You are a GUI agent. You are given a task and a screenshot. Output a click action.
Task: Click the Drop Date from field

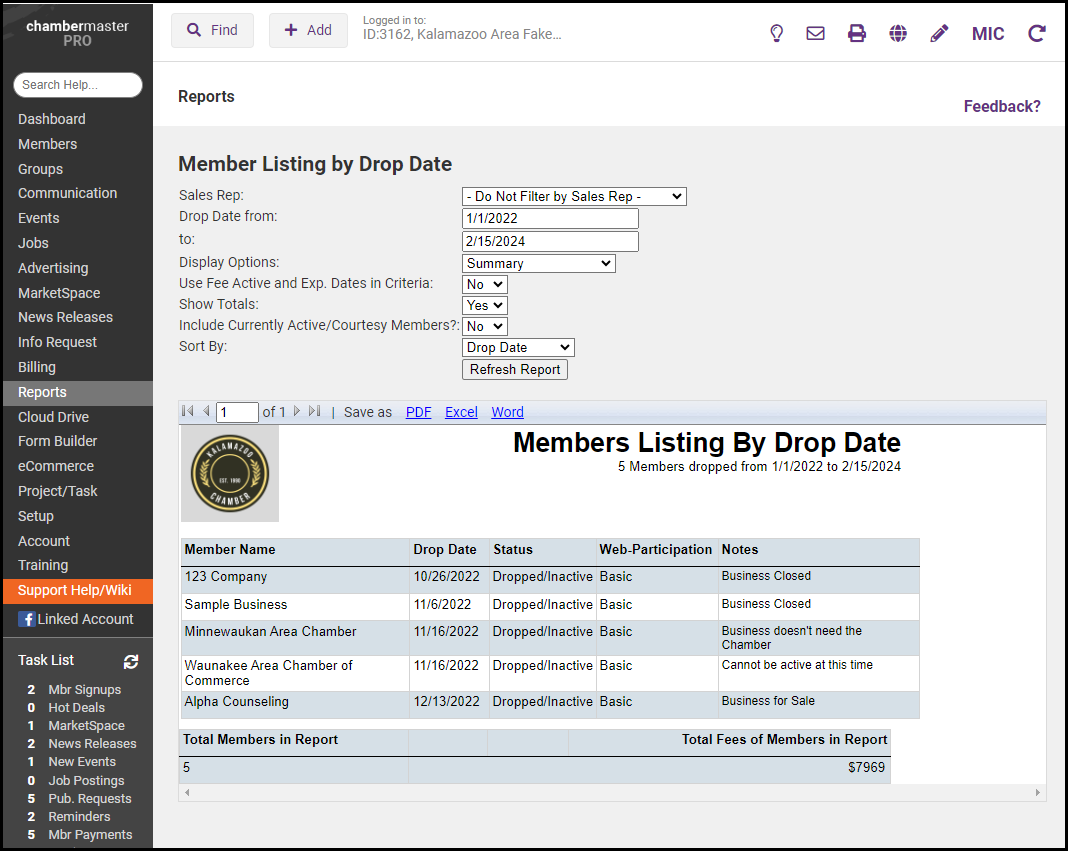click(550, 219)
